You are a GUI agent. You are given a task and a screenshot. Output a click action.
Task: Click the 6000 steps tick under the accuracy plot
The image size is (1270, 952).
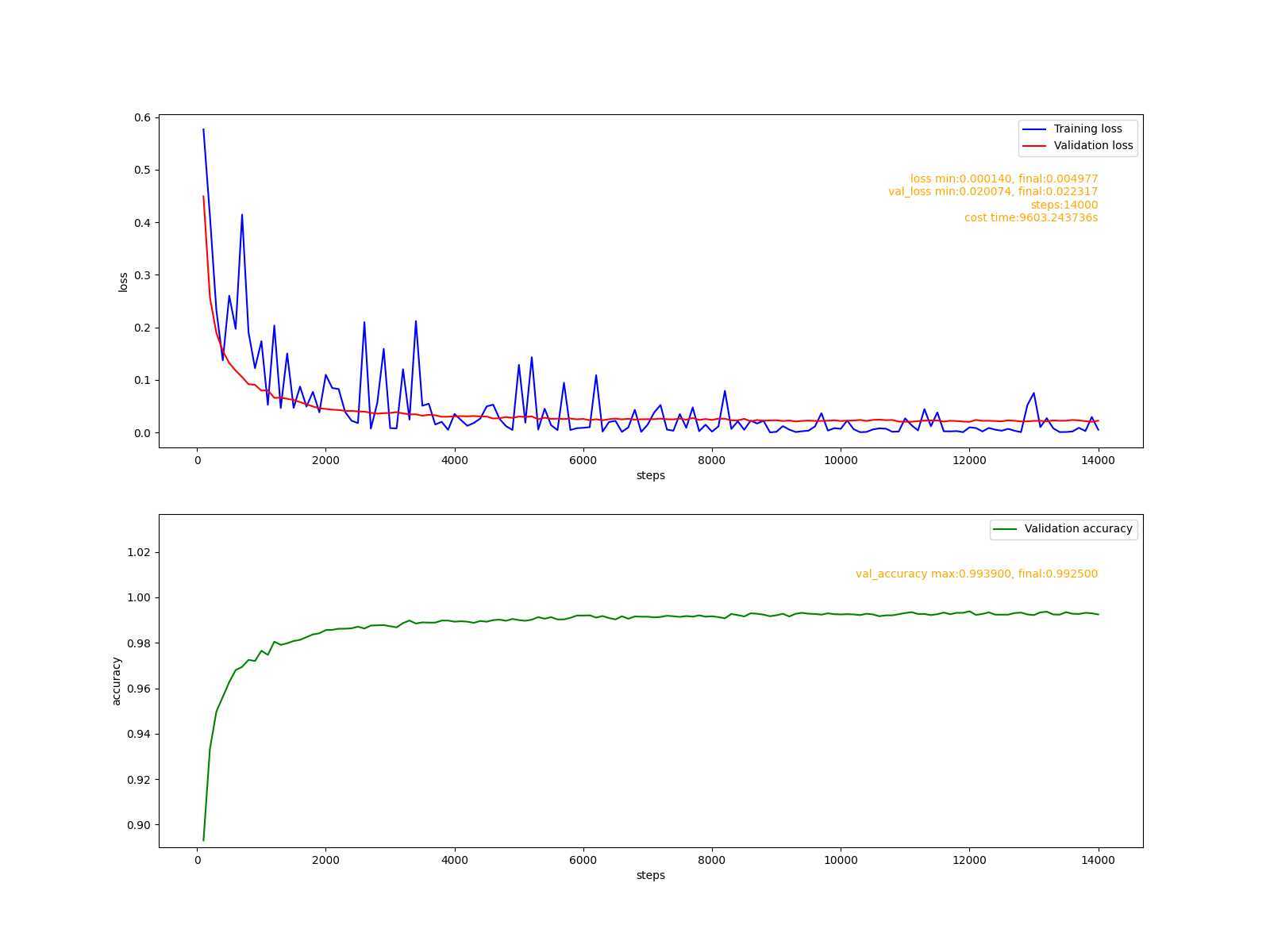click(583, 860)
